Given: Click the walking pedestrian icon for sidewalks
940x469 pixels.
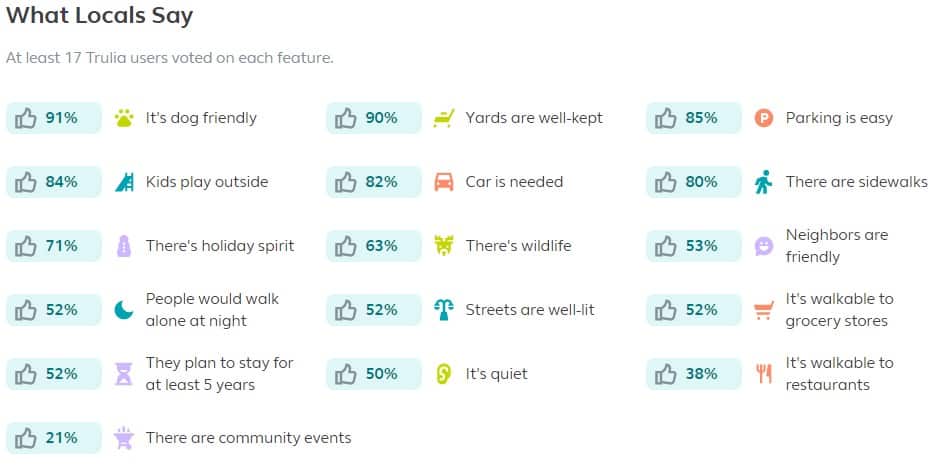Looking at the screenshot, I should [764, 182].
